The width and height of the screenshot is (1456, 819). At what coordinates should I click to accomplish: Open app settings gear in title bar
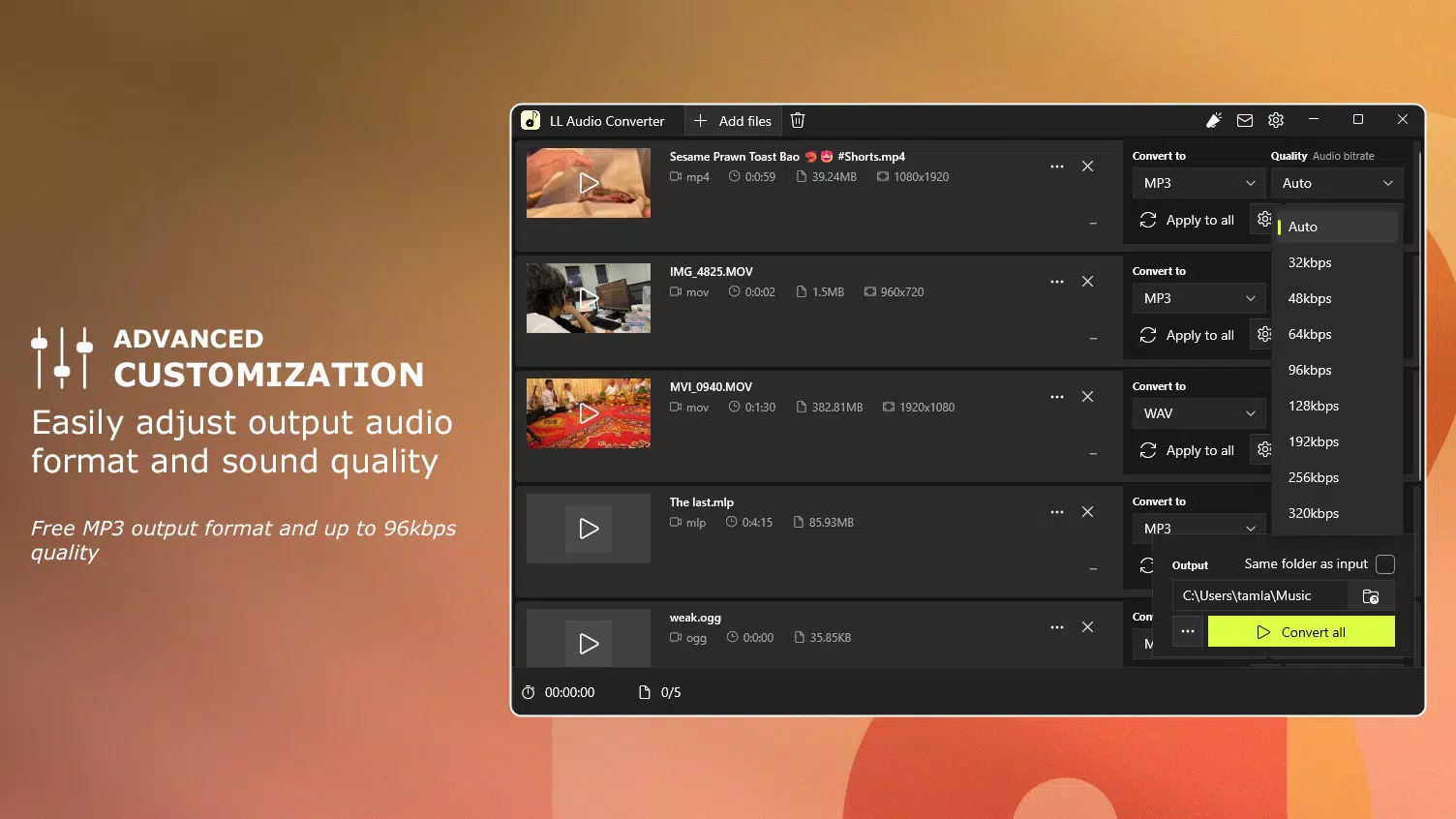1276,120
